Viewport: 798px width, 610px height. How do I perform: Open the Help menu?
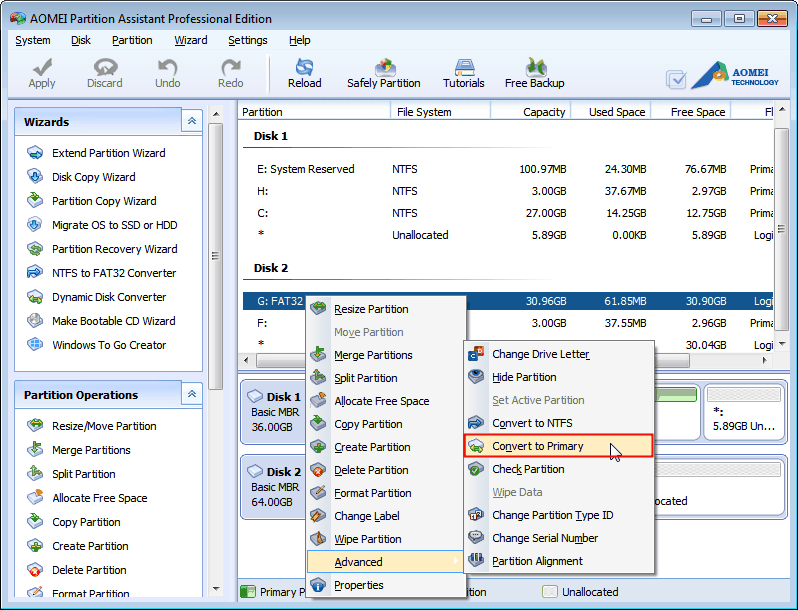pos(299,40)
